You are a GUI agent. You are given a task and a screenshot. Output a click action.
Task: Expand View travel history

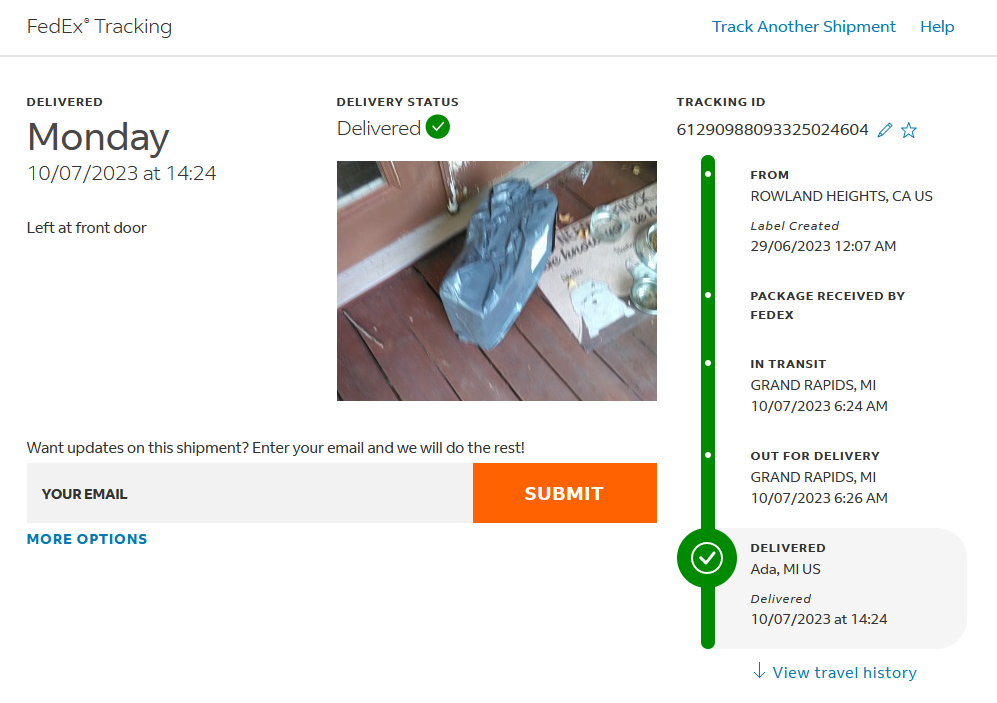pyautogui.click(x=844, y=672)
